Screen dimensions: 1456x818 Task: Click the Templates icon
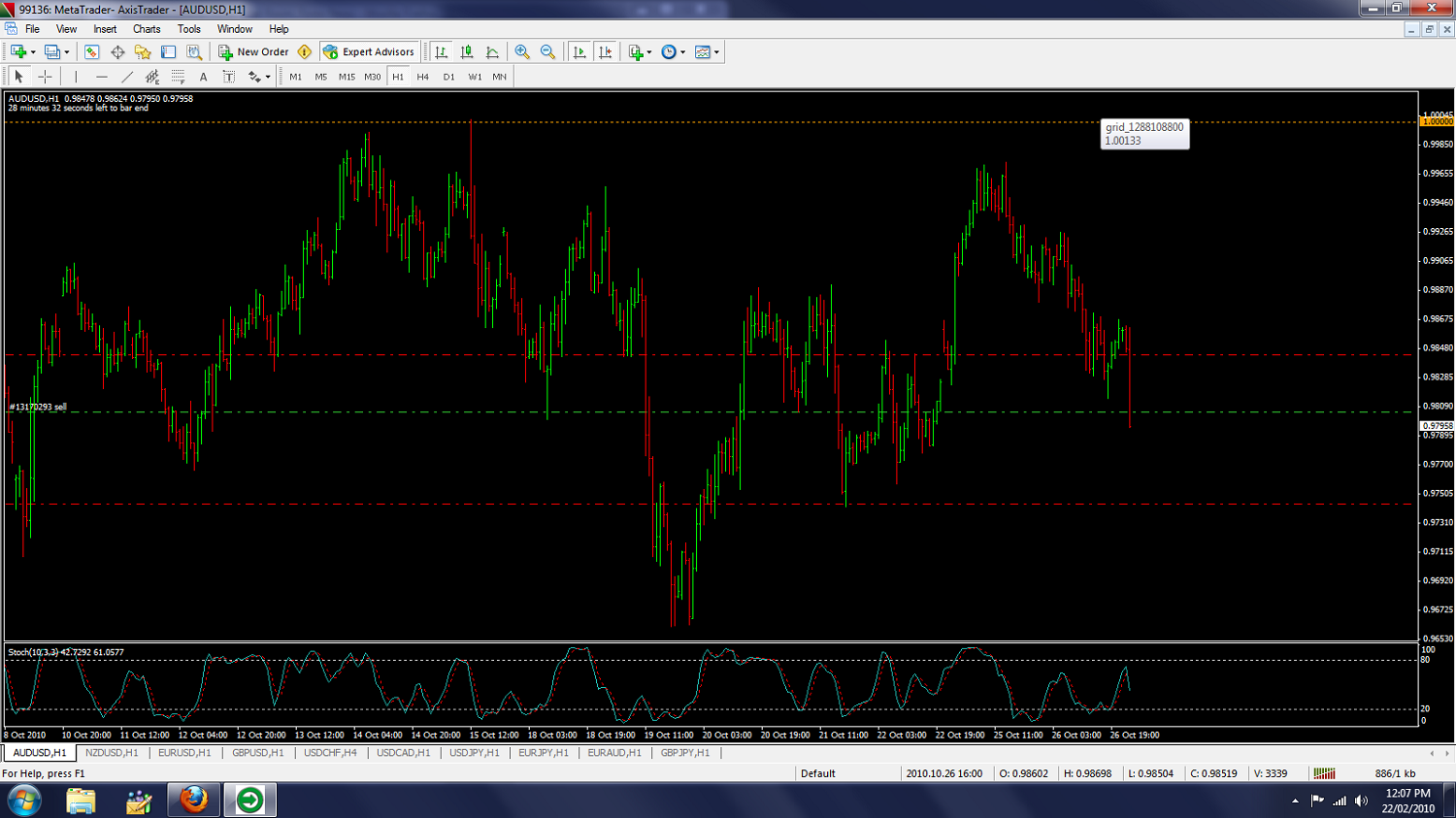tap(703, 52)
